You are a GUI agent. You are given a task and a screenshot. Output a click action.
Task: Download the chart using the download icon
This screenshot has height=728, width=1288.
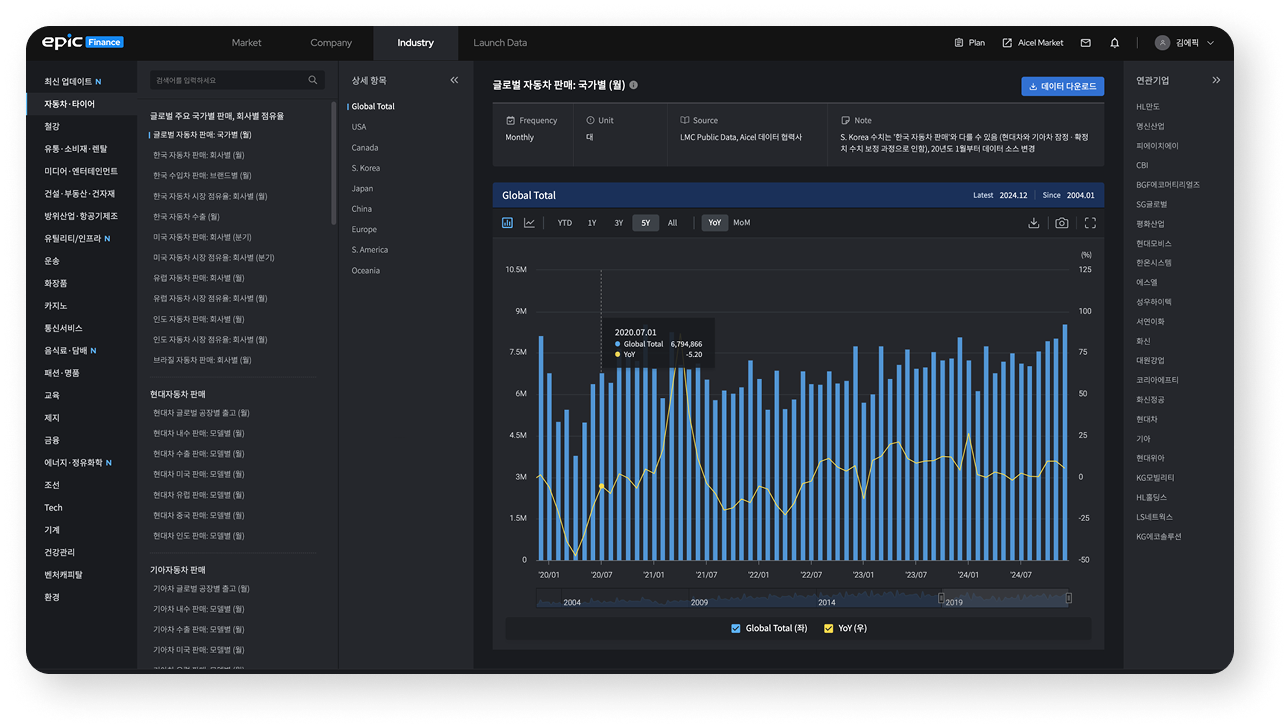(1033, 223)
